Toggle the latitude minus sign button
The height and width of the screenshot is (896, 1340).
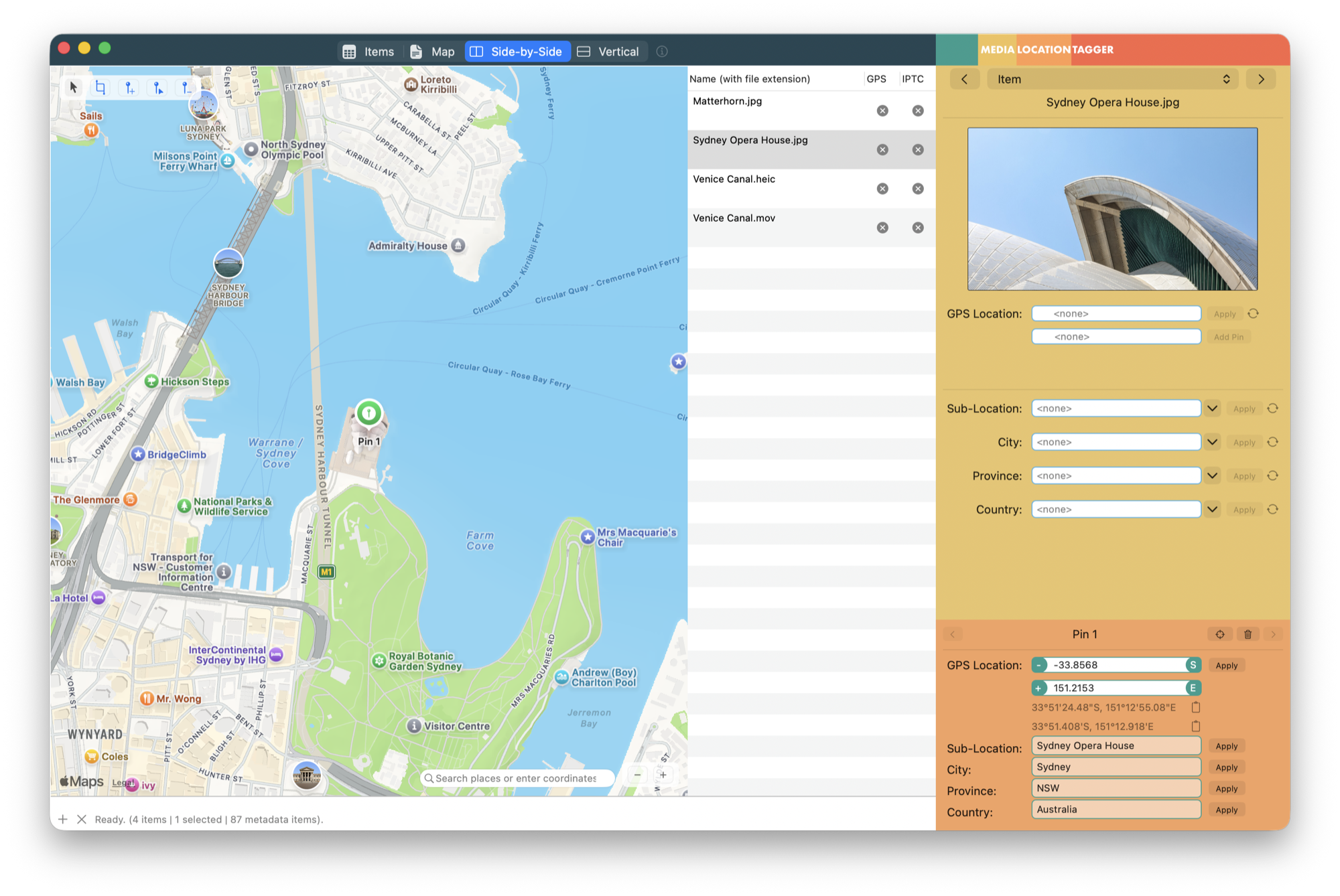pyautogui.click(x=1039, y=665)
